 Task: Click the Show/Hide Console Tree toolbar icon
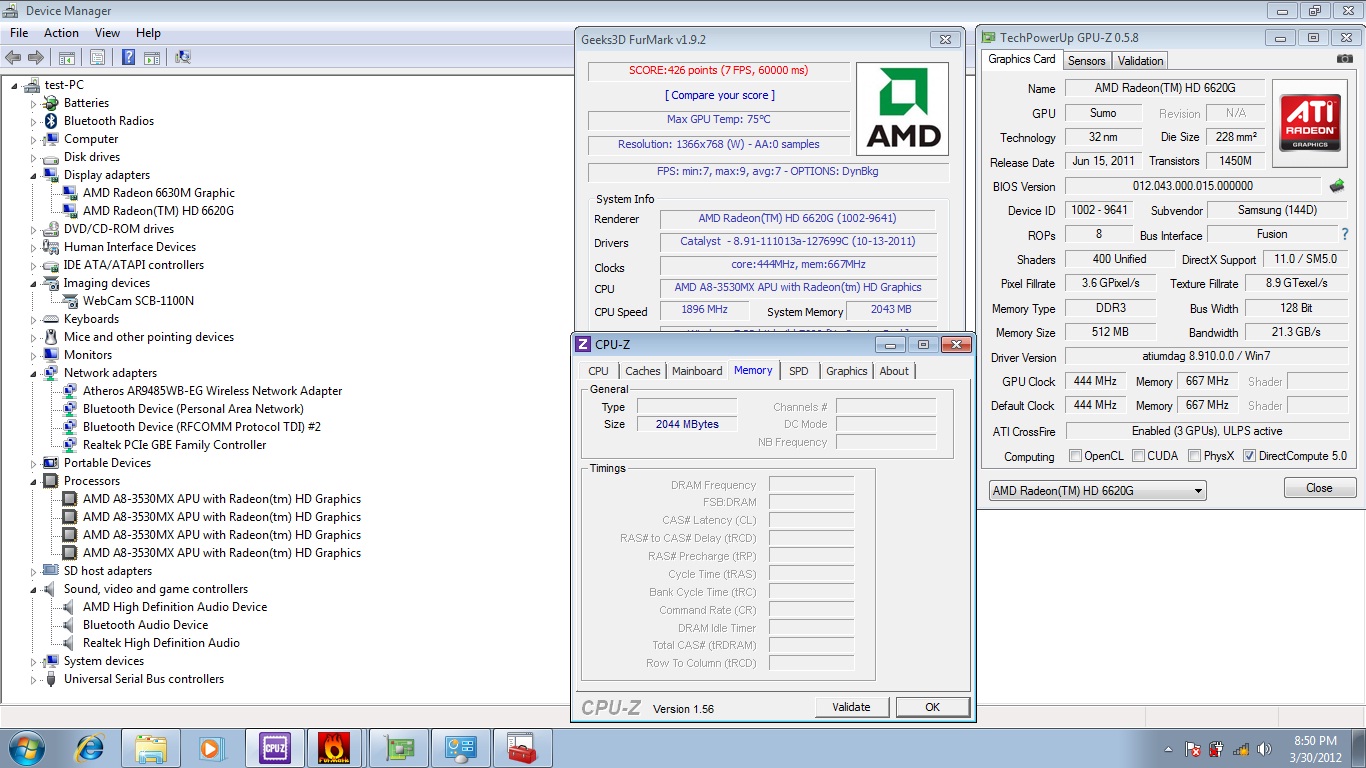tap(67, 58)
